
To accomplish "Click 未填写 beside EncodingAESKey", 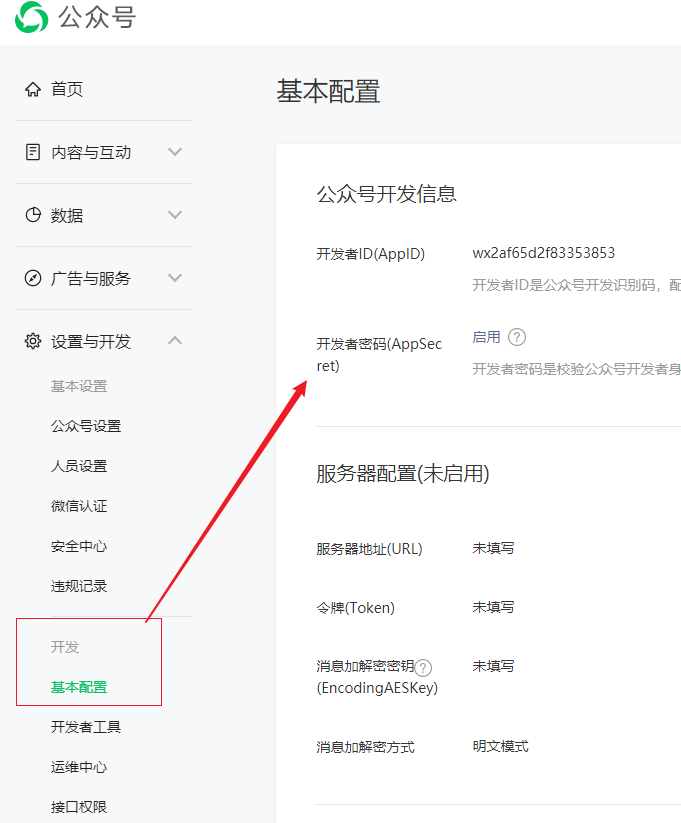I will point(493,666).
